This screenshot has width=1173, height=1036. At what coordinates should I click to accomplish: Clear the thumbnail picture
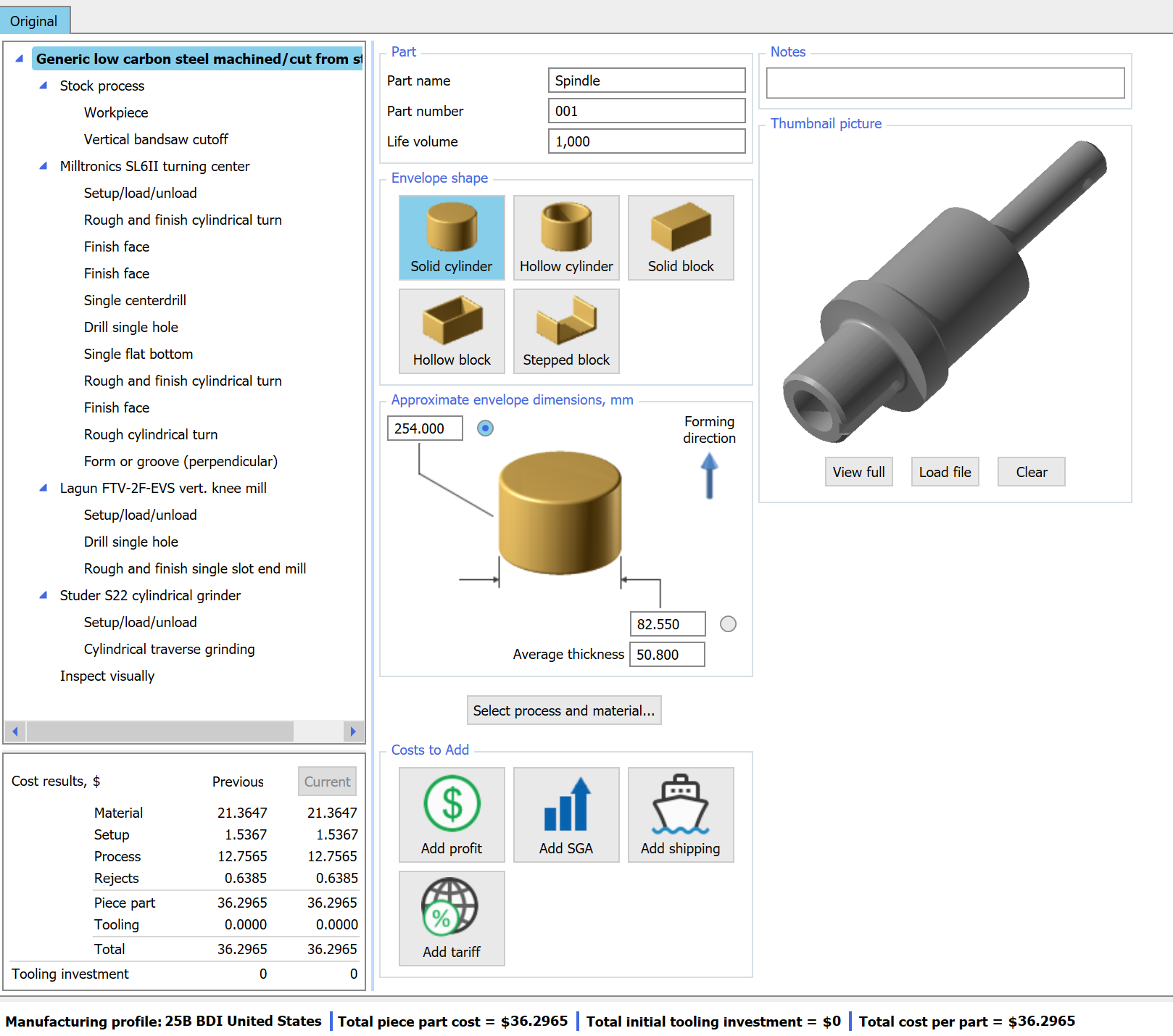point(1031,471)
